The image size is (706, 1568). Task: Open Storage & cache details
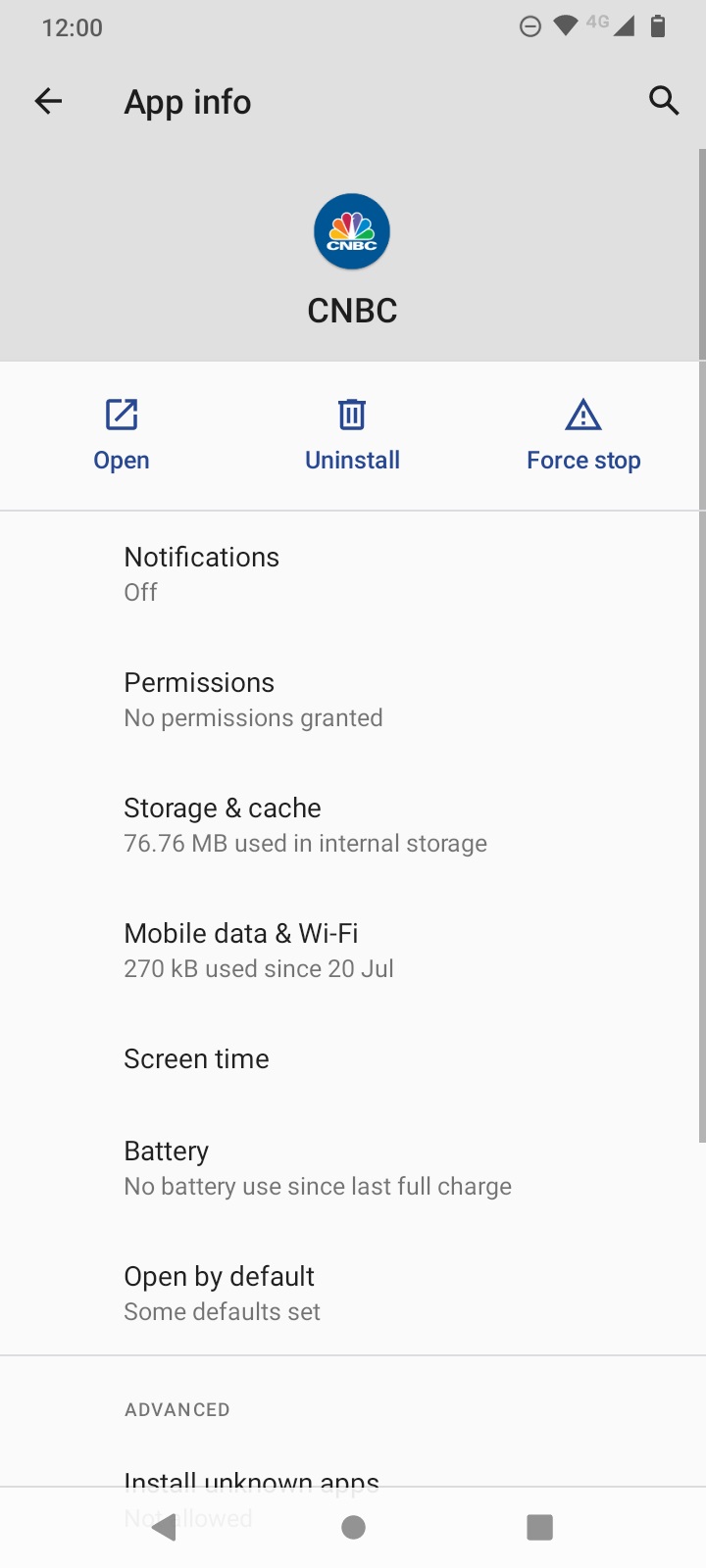[x=353, y=824]
